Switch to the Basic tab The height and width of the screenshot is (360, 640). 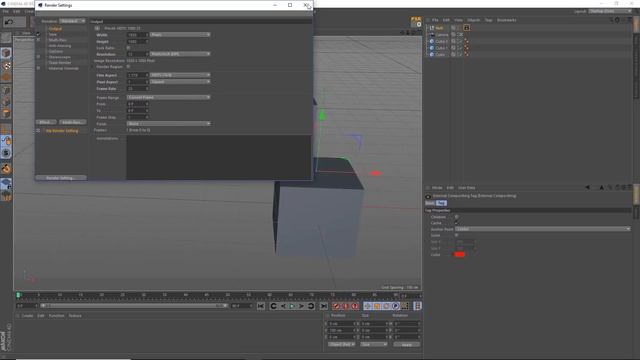[430, 203]
